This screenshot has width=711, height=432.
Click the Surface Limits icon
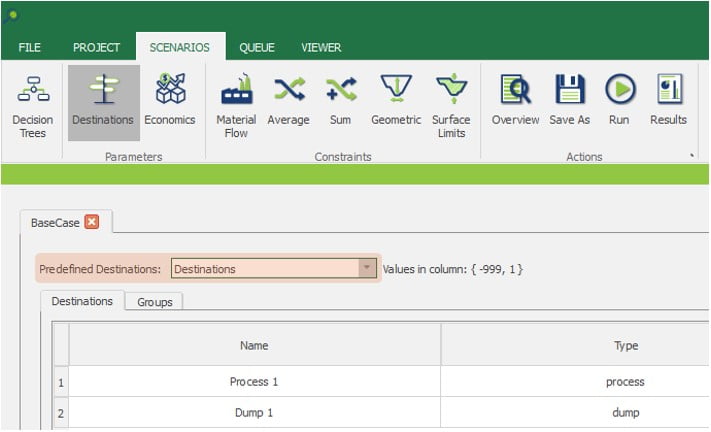[x=451, y=104]
